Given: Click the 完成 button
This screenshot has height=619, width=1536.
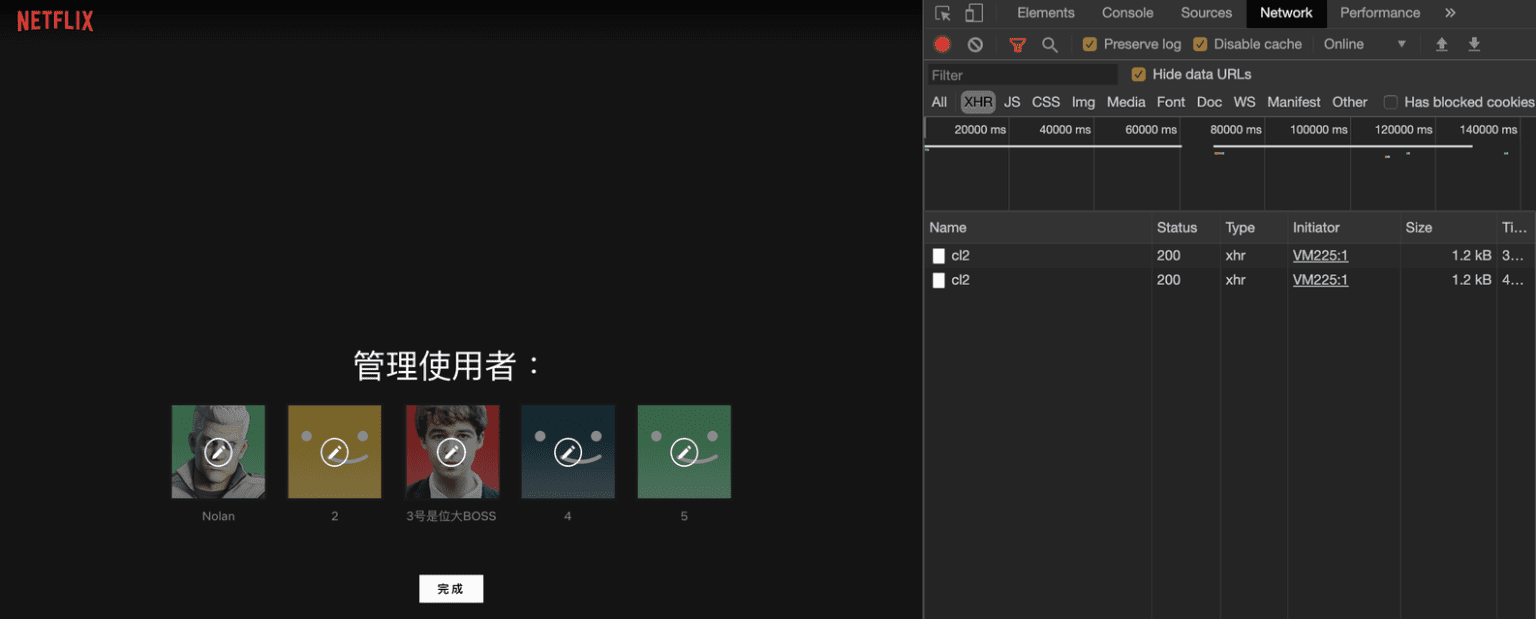Looking at the screenshot, I should pyautogui.click(x=451, y=588).
